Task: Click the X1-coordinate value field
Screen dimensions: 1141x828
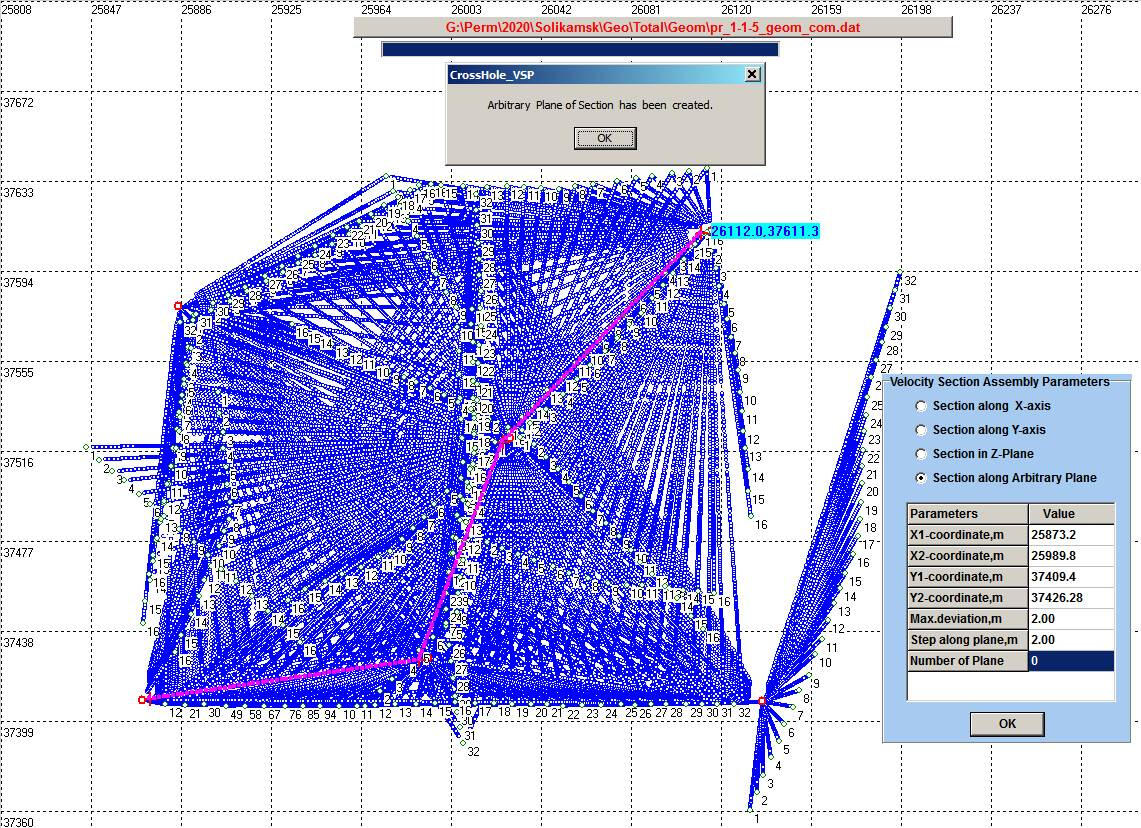Action: point(1070,535)
